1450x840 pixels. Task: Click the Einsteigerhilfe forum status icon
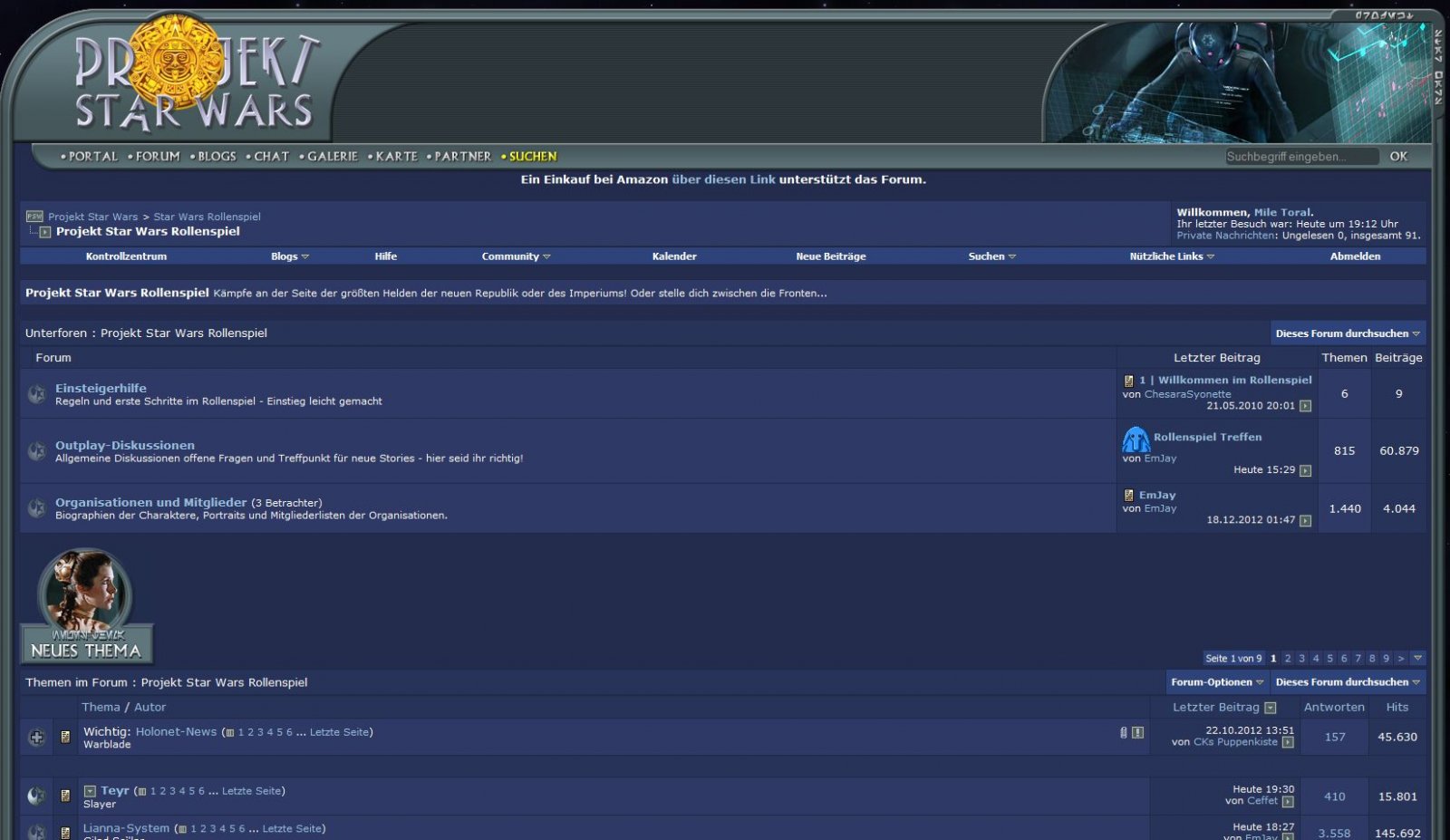(x=37, y=394)
